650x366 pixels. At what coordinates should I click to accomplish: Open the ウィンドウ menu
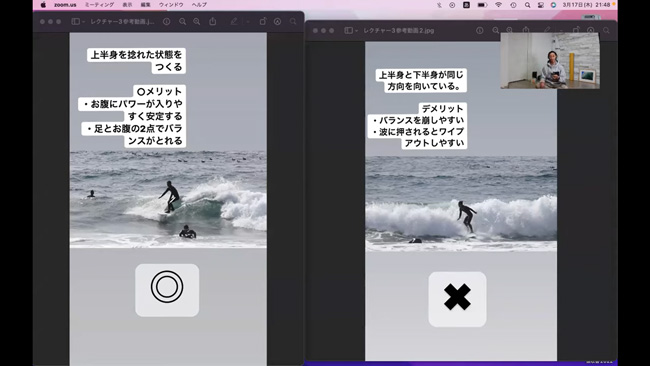point(171,5)
